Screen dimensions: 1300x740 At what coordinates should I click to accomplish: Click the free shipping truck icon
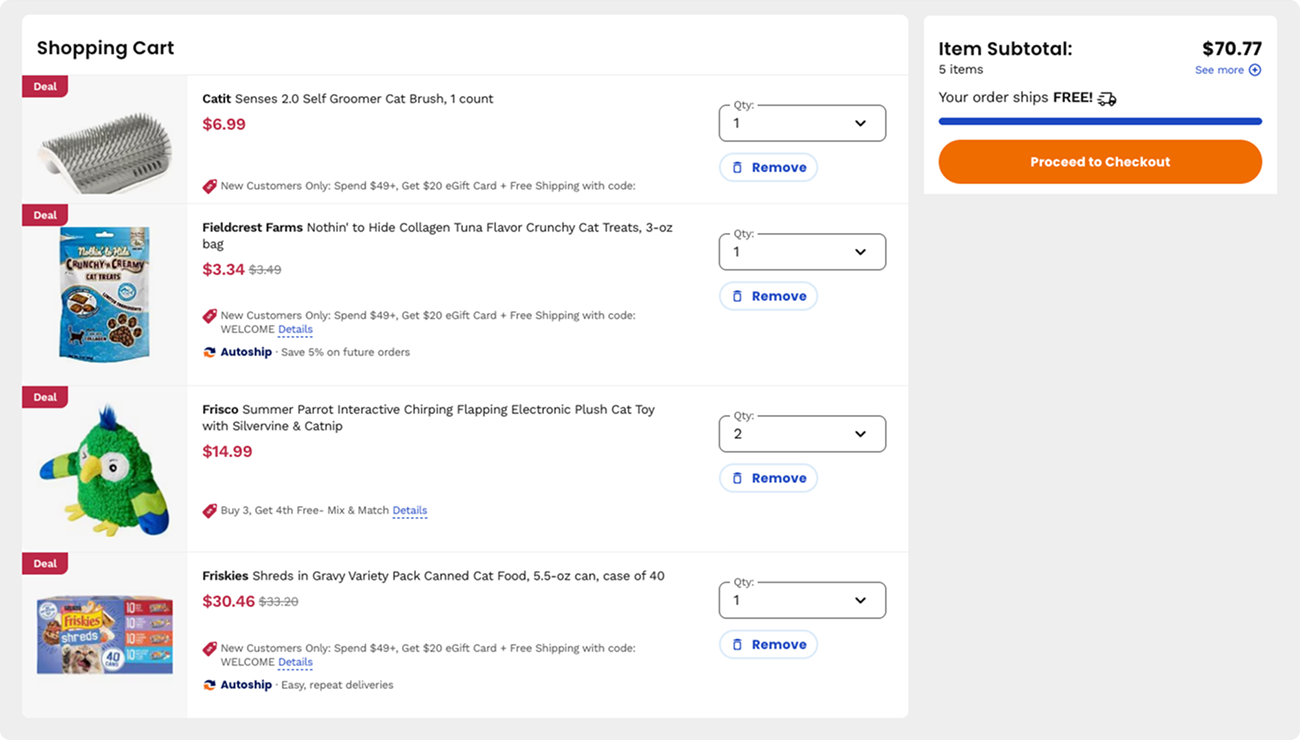1107,98
